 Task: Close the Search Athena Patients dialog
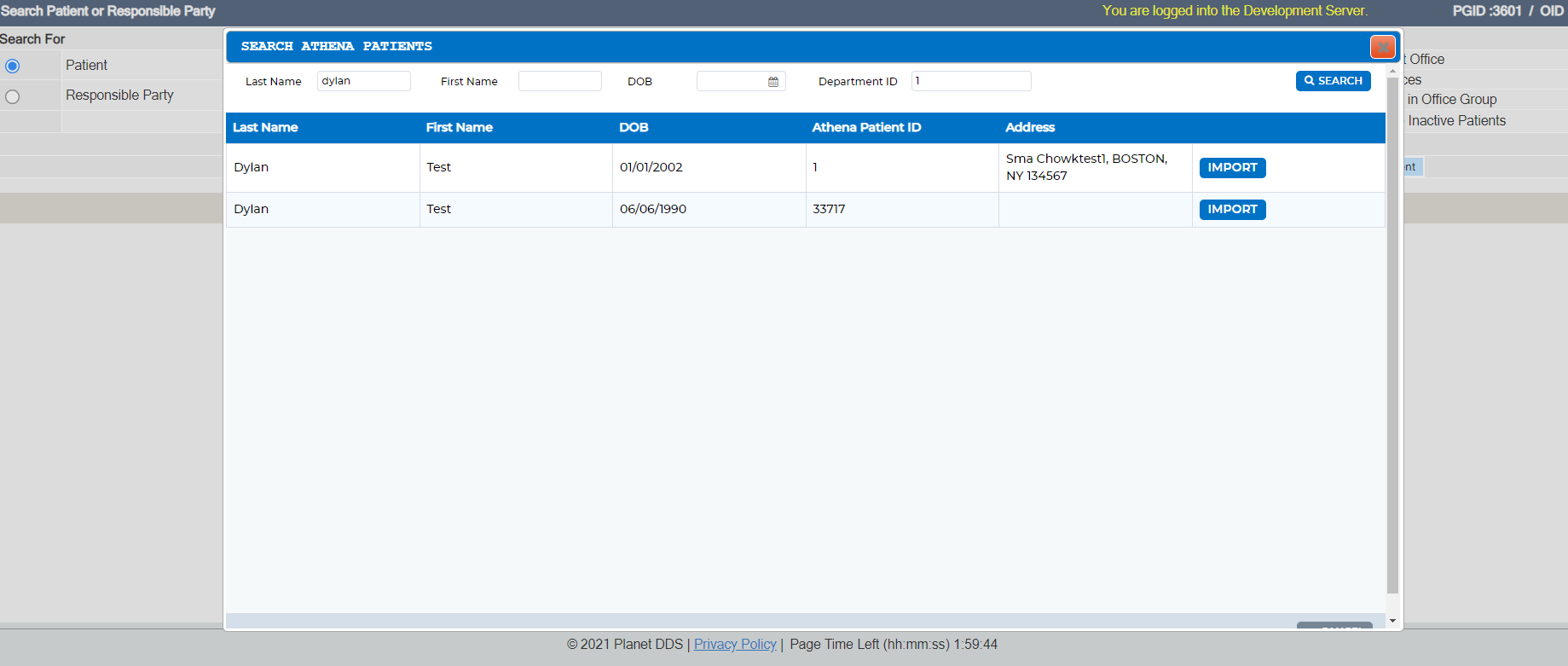pos(1382,47)
